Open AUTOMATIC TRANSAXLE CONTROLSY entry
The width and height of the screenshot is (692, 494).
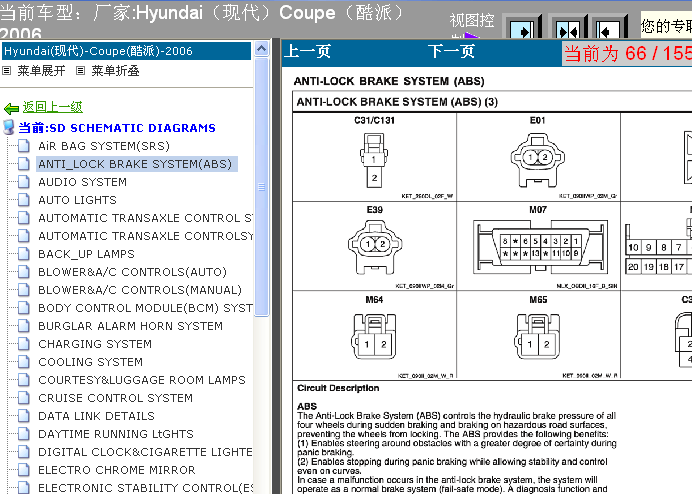coord(146,236)
